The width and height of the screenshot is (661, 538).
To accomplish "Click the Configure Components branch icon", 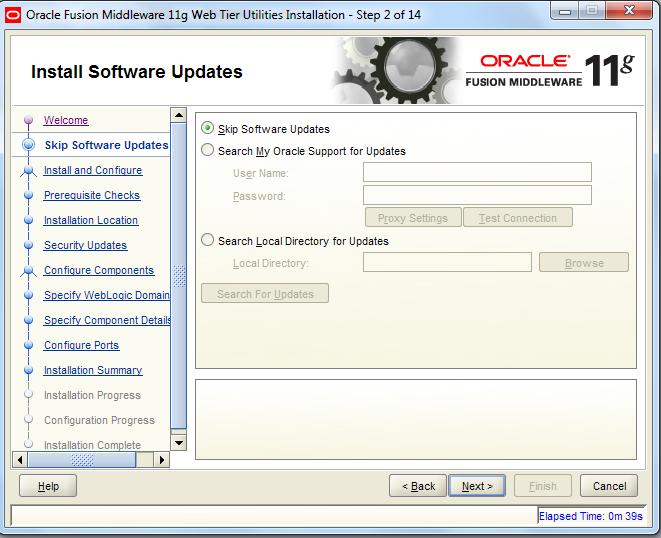I will click(x=28, y=271).
